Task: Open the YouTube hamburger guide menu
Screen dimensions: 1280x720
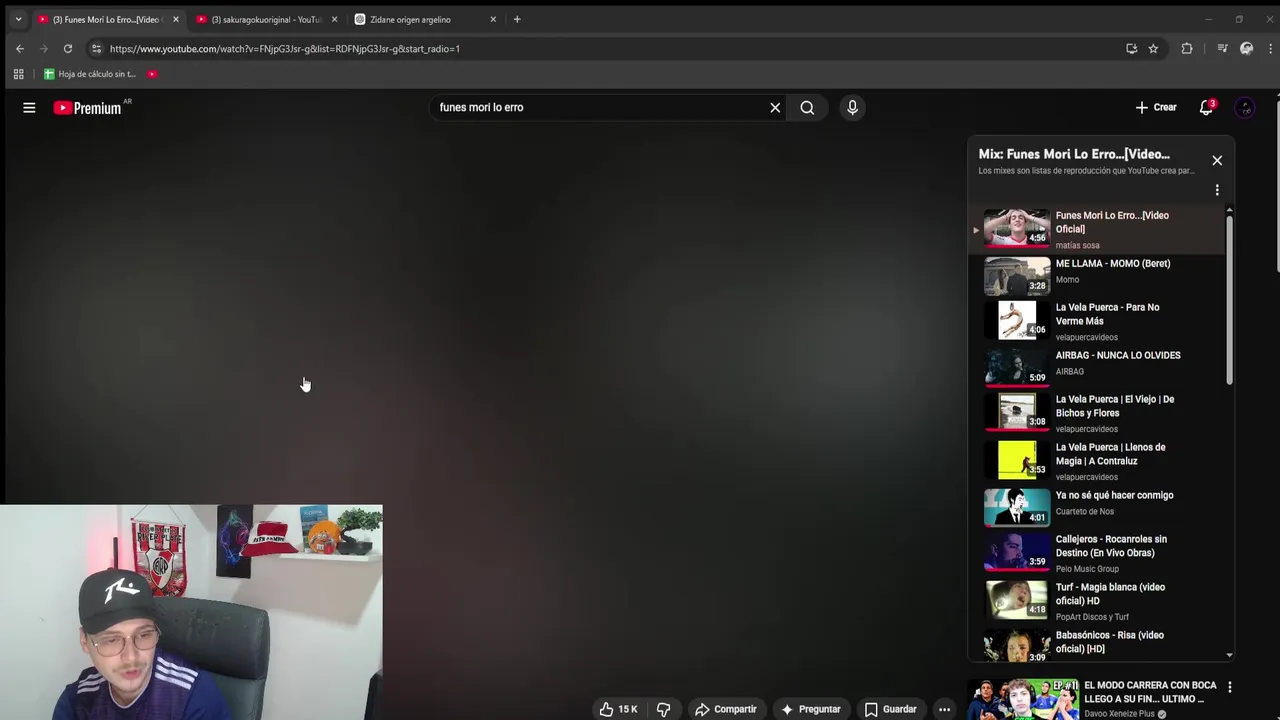Action: click(x=29, y=107)
